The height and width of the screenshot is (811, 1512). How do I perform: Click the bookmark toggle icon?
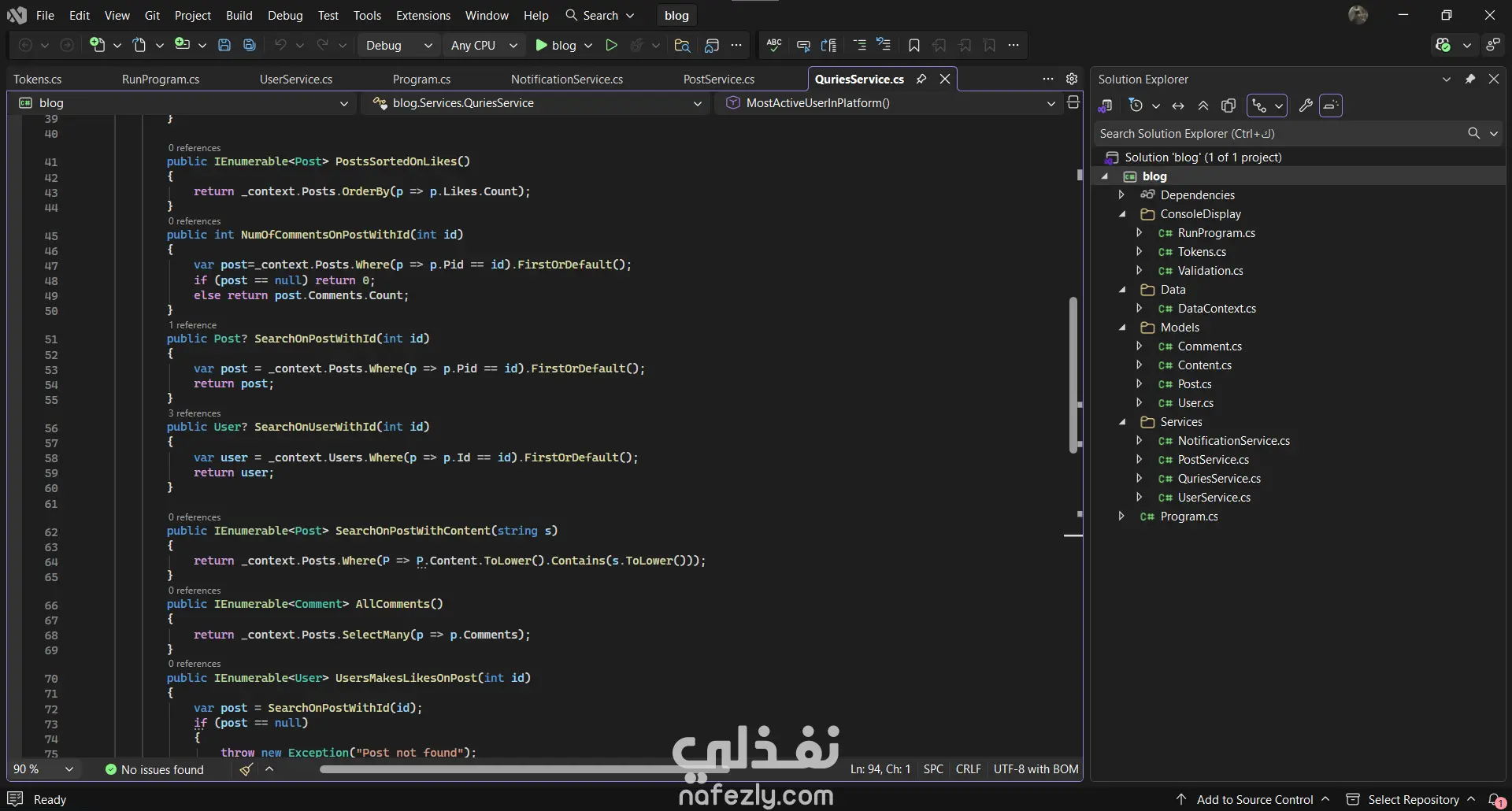pos(913,45)
